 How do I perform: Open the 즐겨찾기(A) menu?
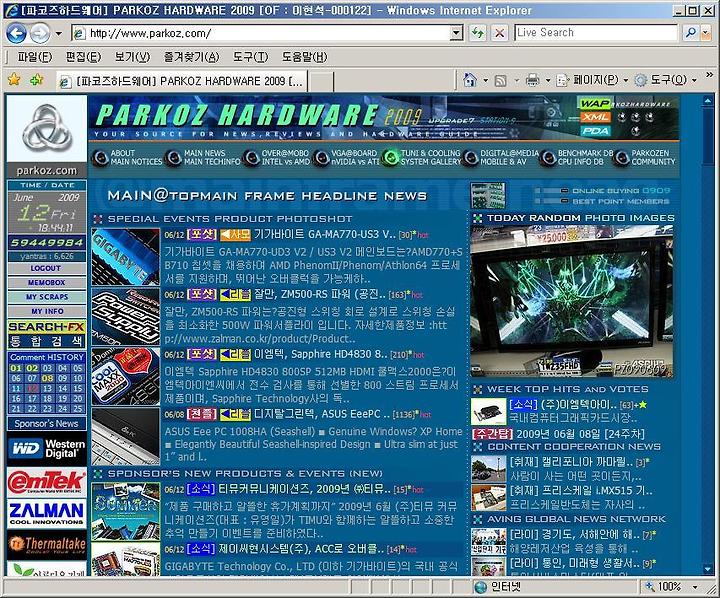[191, 57]
